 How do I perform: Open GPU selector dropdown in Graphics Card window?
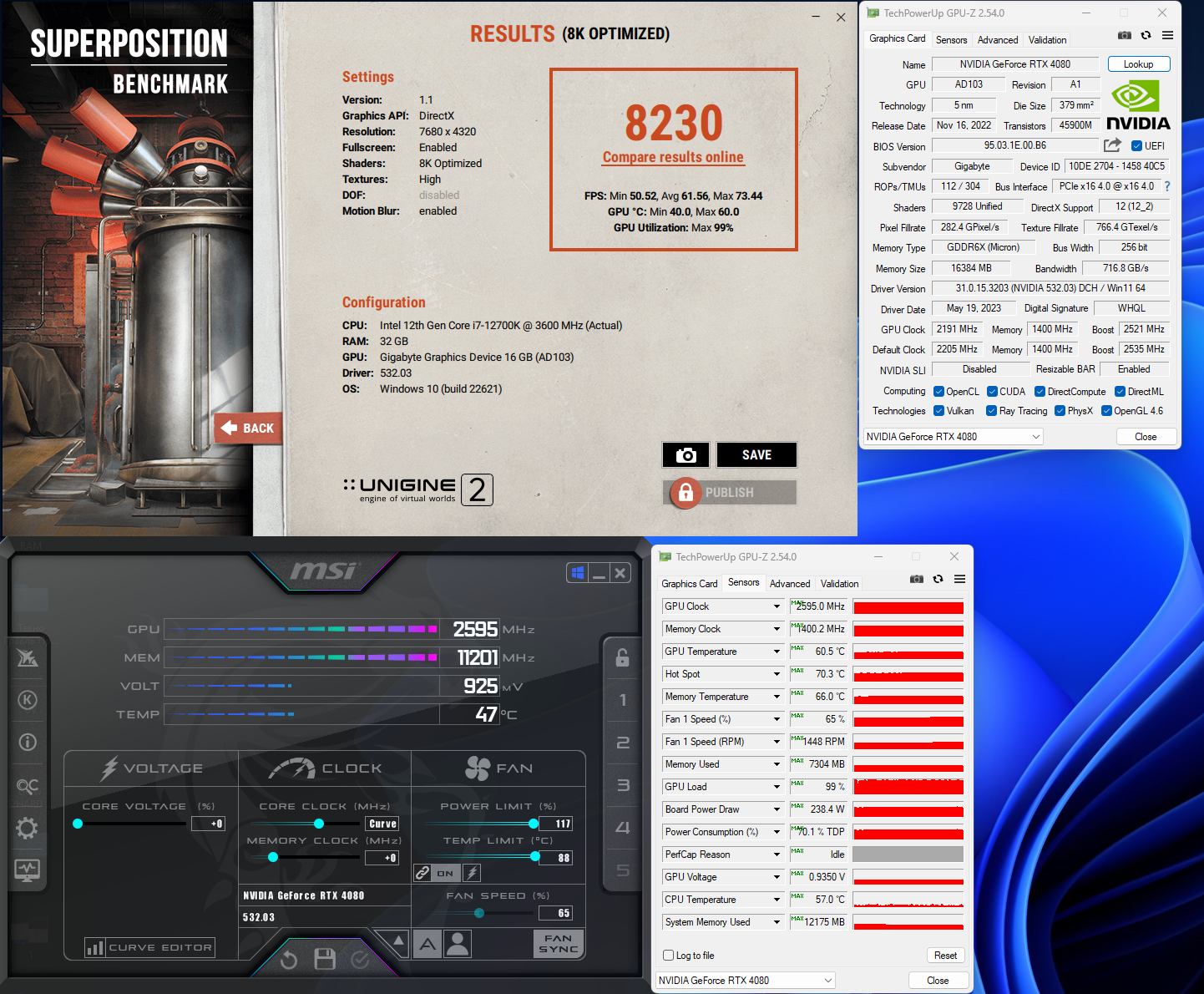pyautogui.click(x=953, y=437)
